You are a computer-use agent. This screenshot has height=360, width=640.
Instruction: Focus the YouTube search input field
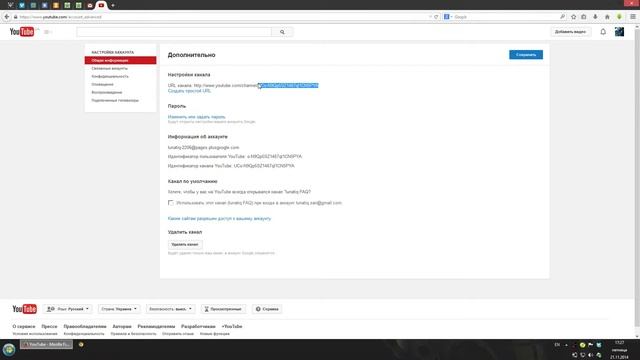click(174, 32)
